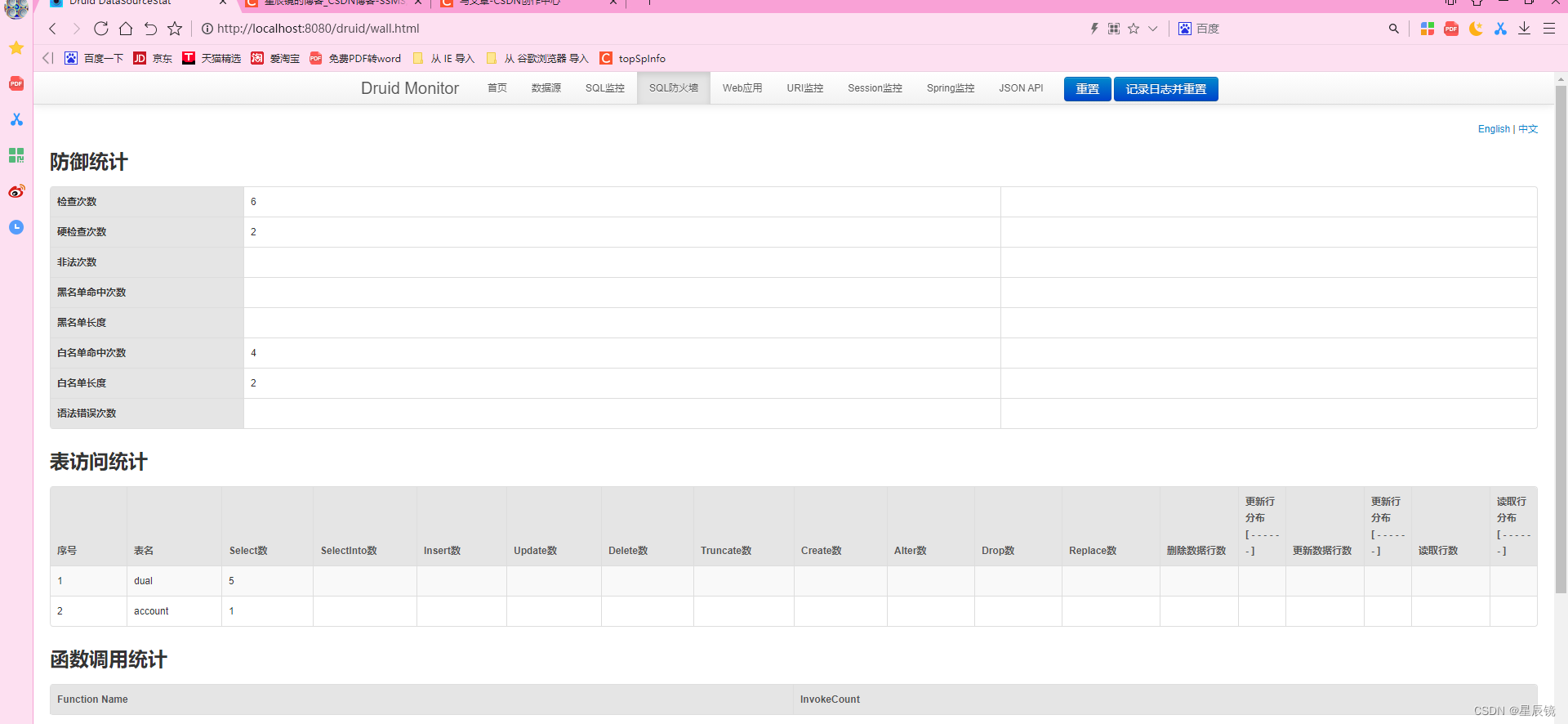The image size is (1568, 724).
Task: Open the red PDF extension in toolbar
Action: 1451,29
